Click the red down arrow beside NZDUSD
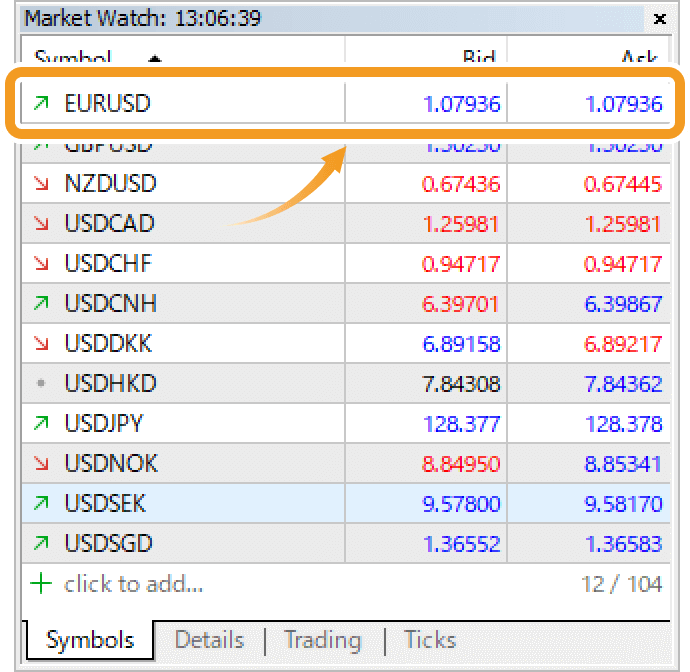690x672 pixels. coord(41,184)
